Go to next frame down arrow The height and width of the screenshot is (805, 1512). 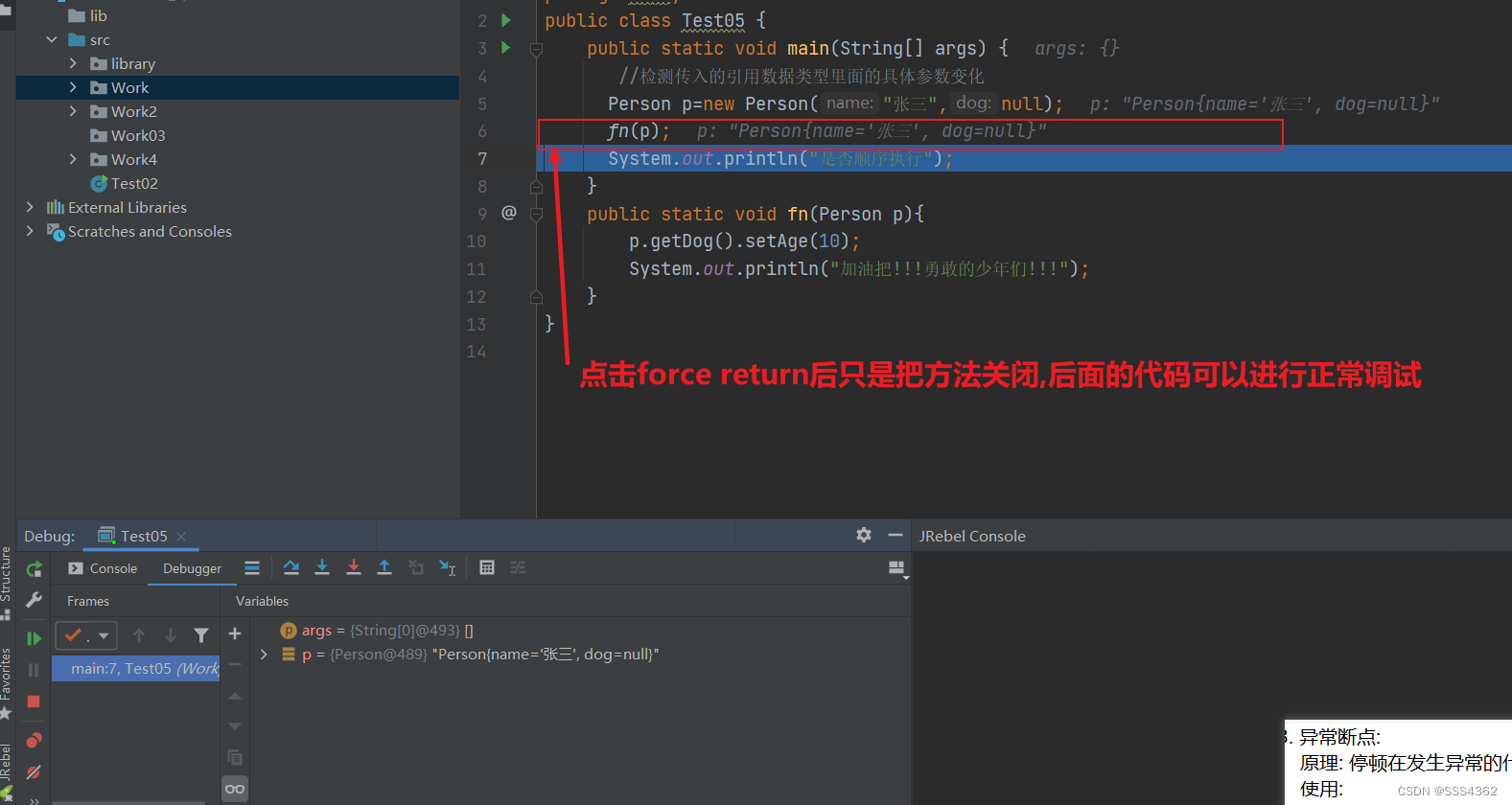(x=171, y=634)
